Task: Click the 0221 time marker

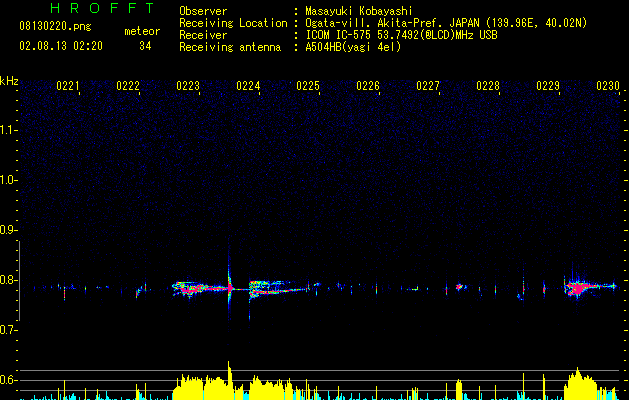Action: pyautogui.click(x=67, y=86)
